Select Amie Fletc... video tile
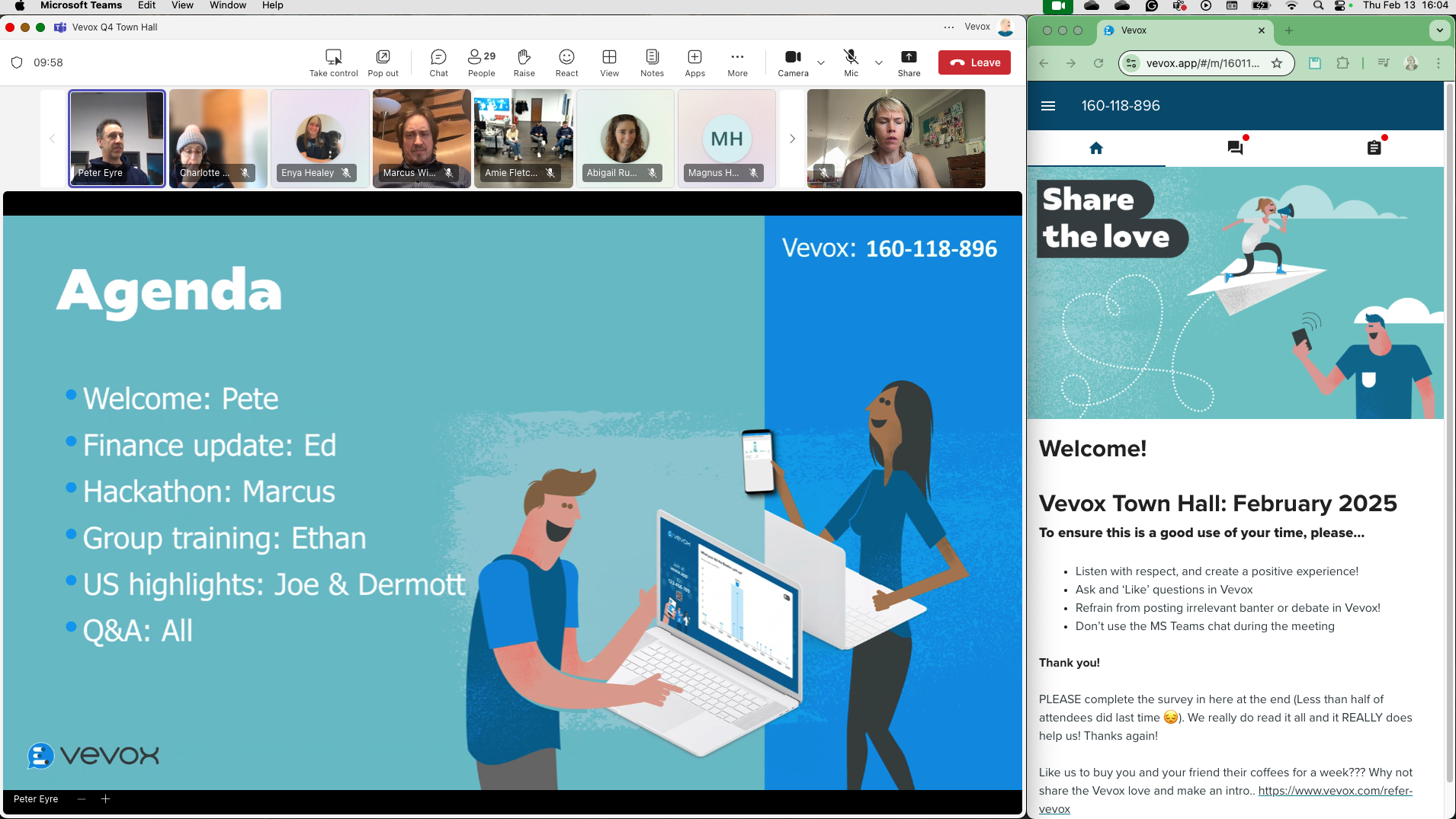Image resolution: width=1456 pixels, height=819 pixels. (524, 139)
